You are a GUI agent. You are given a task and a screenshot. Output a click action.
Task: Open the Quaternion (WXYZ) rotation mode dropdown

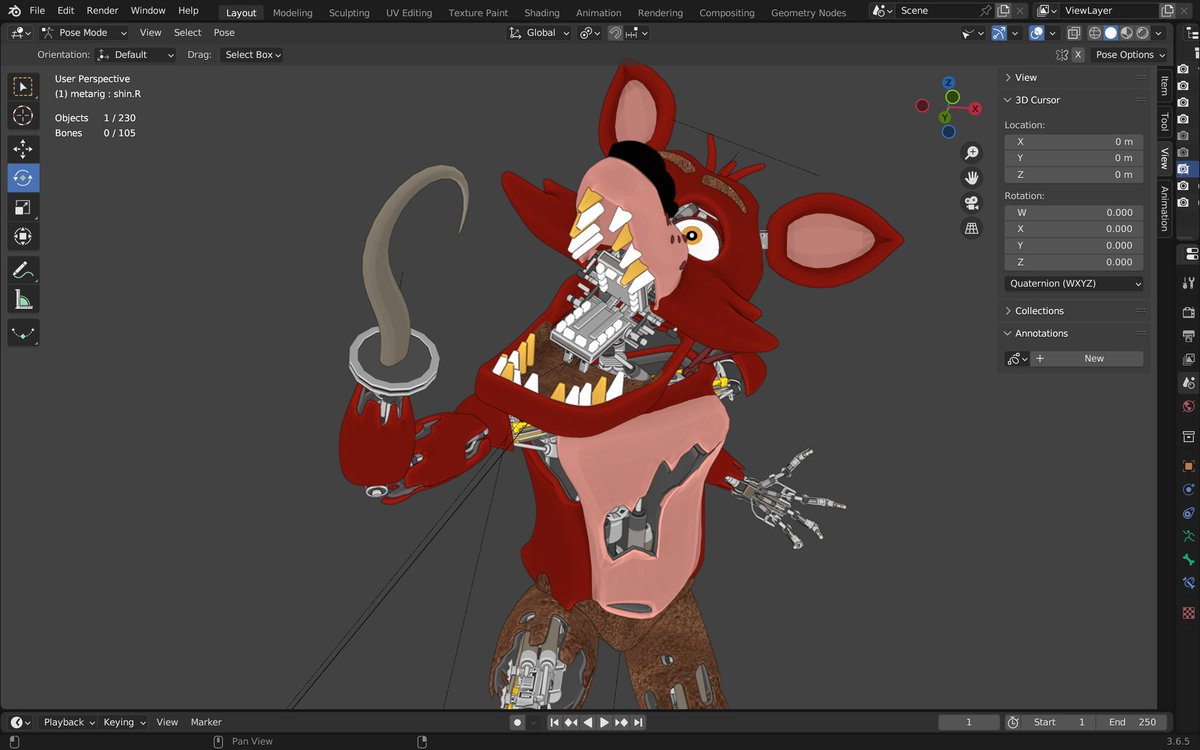click(1074, 284)
